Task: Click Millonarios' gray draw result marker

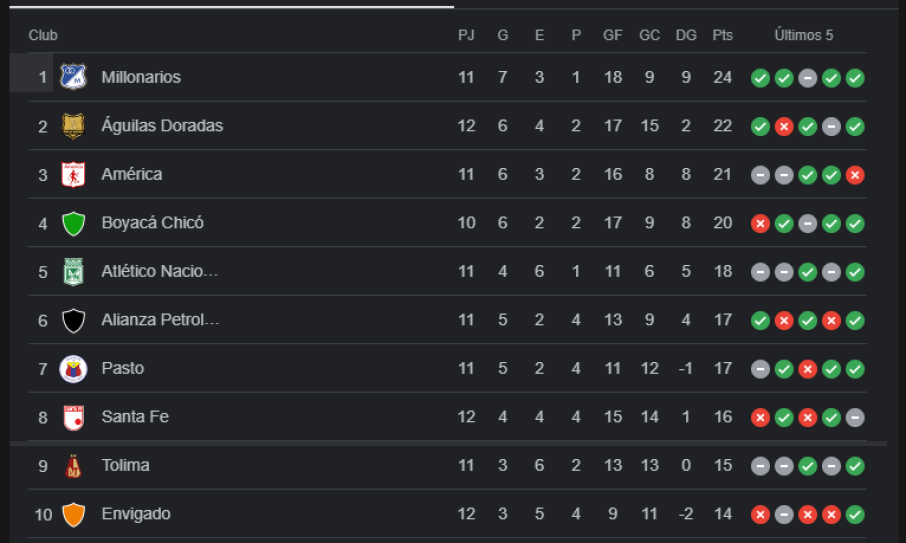Action: pos(808,77)
